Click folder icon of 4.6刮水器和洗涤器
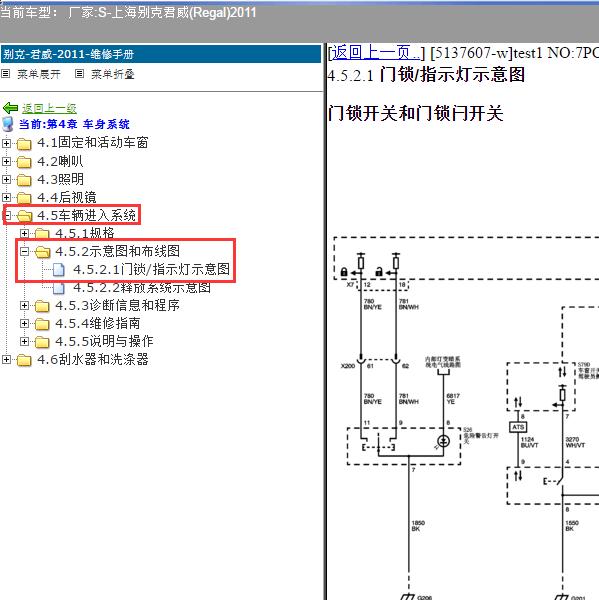Image resolution: width=599 pixels, height=600 pixels. pos(24,360)
